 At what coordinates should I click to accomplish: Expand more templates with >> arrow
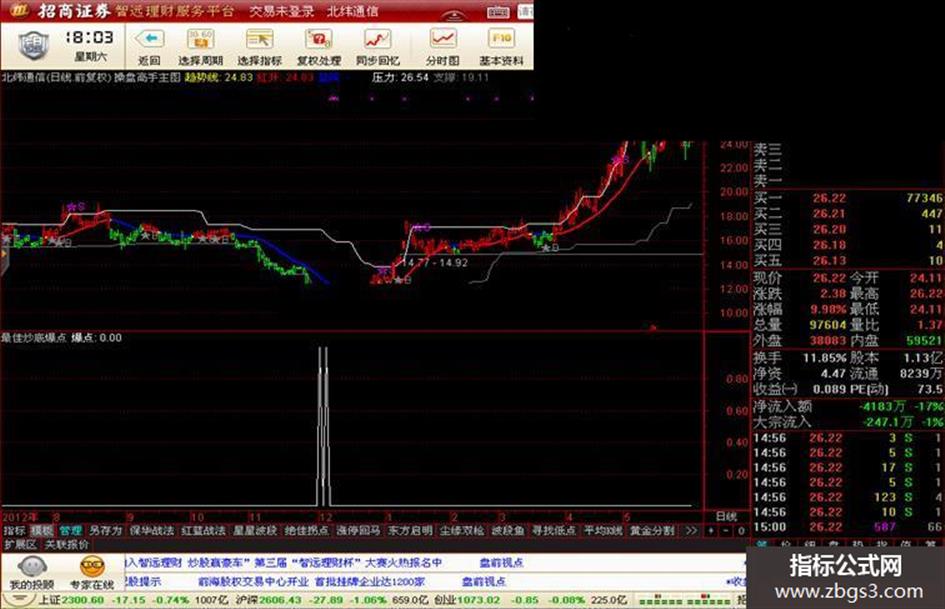pyautogui.click(x=691, y=531)
